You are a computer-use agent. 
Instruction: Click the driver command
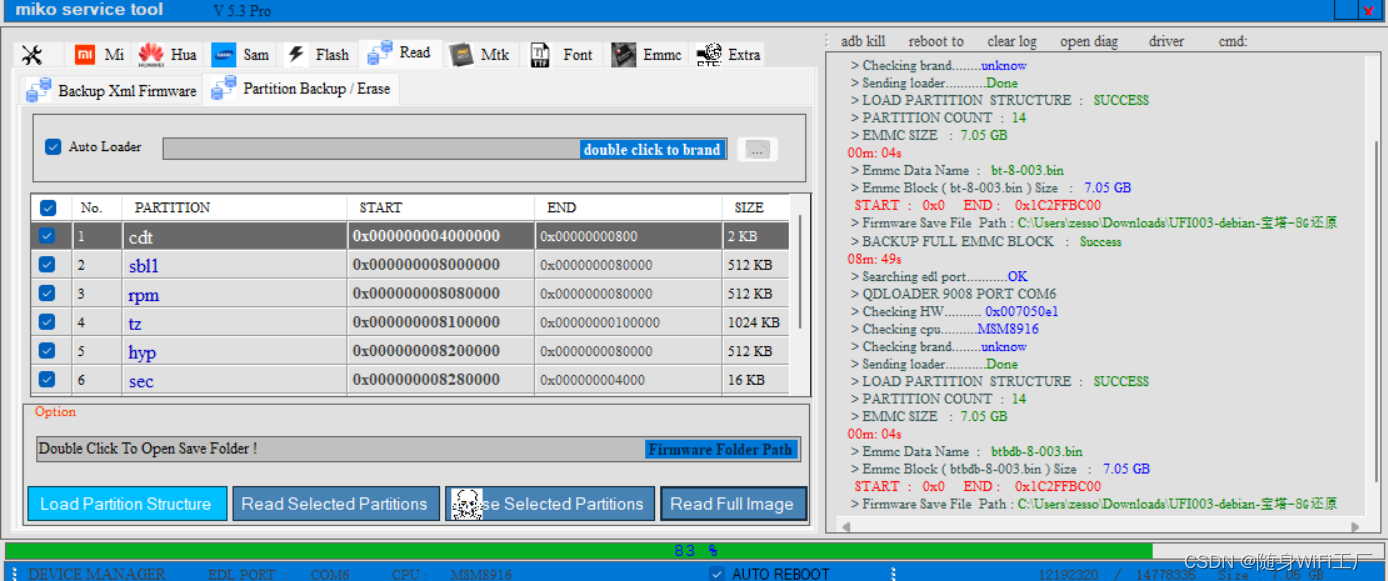pos(1166,41)
